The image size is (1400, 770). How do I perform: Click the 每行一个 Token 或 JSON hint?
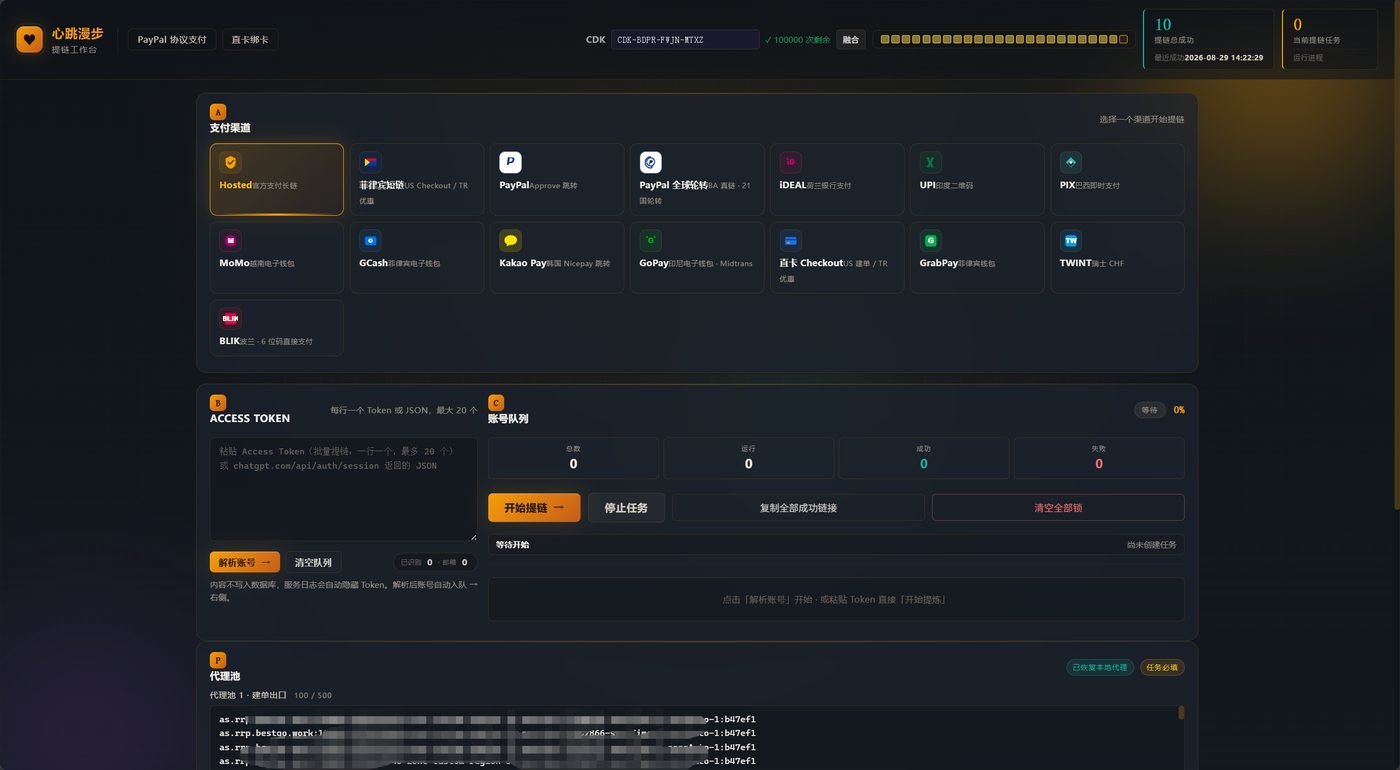pos(404,410)
